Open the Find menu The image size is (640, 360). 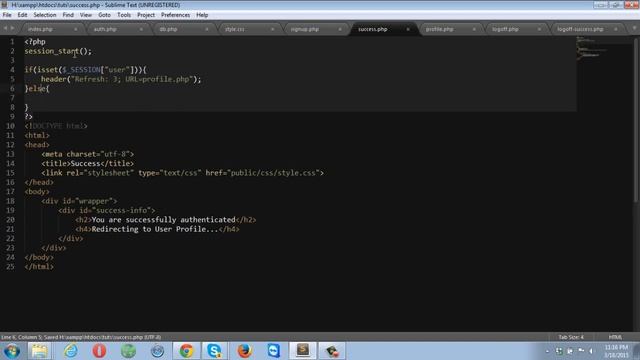tap(68, 15)
